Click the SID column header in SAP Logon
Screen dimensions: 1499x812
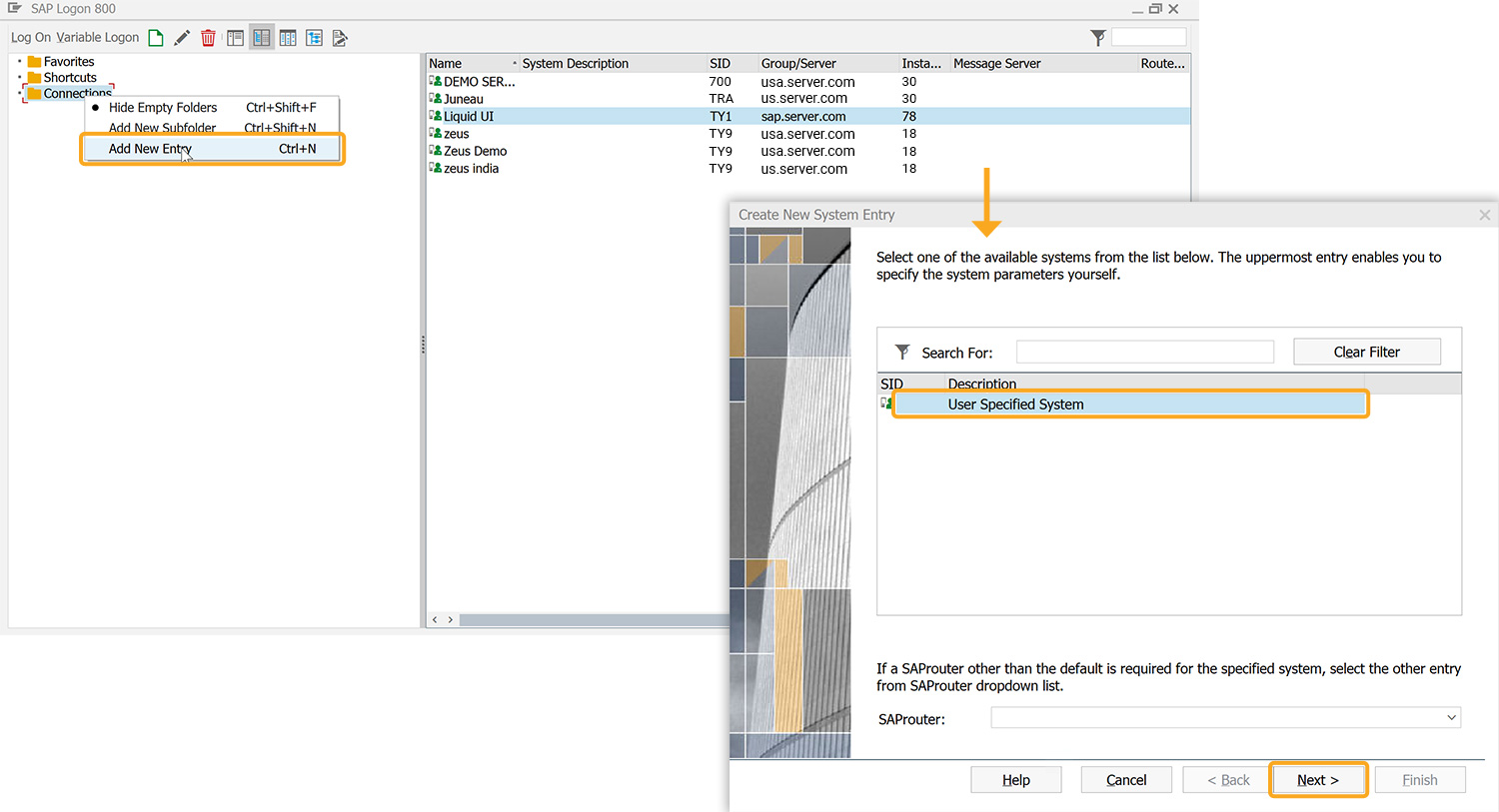point(731,63)
